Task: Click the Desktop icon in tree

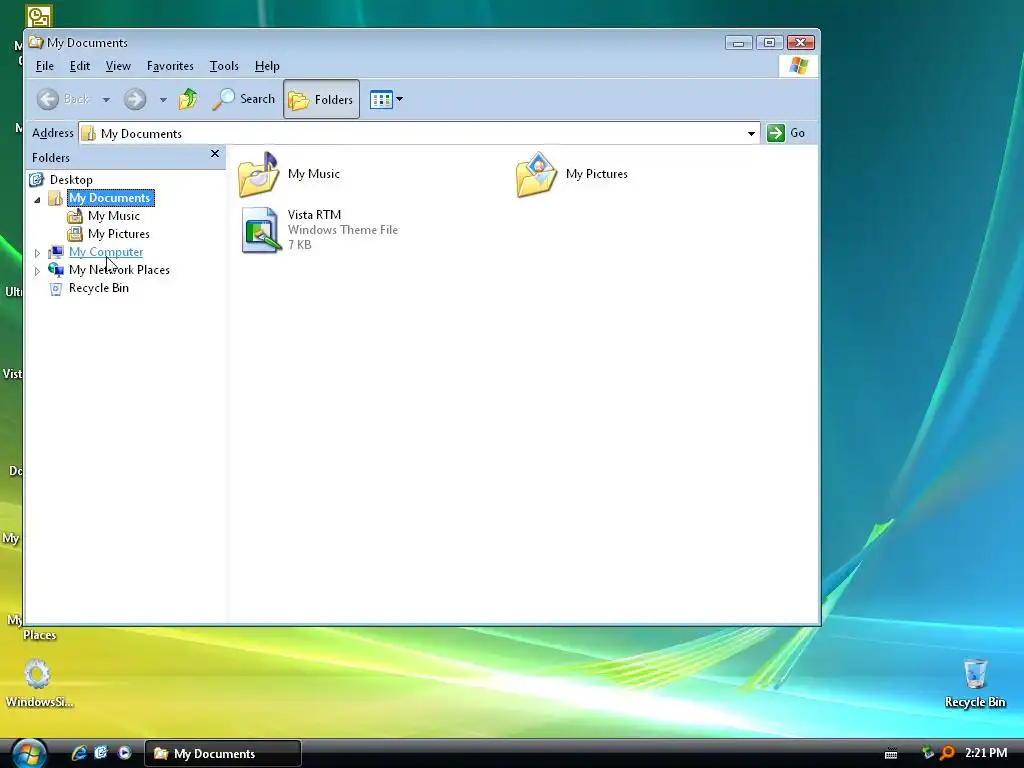Action: point(37,180)
